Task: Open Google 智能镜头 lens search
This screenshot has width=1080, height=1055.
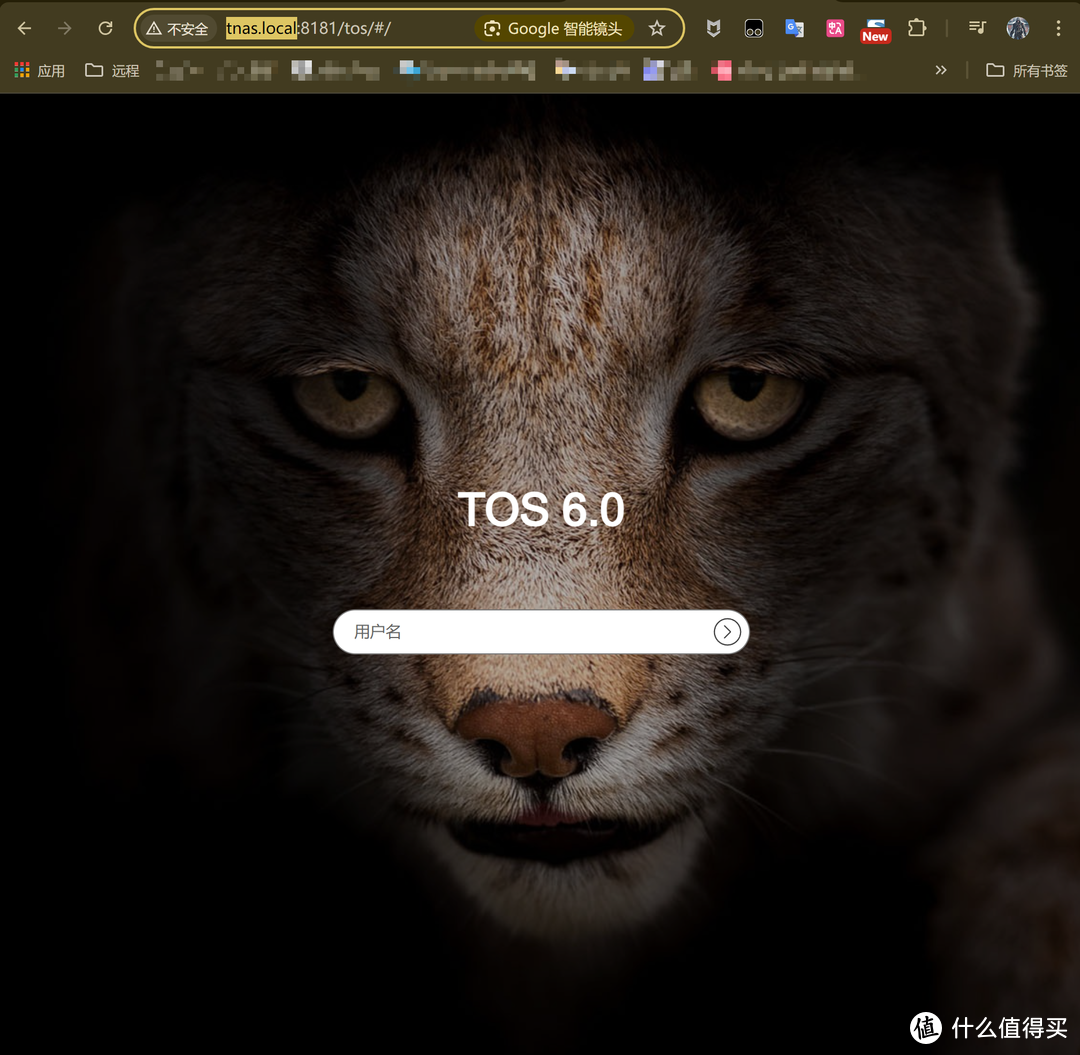Action: pos(553,29)
